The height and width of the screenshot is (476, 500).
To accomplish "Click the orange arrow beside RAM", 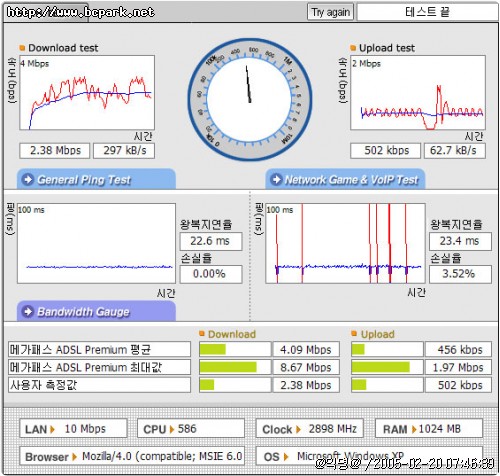I will click(414, 429).
